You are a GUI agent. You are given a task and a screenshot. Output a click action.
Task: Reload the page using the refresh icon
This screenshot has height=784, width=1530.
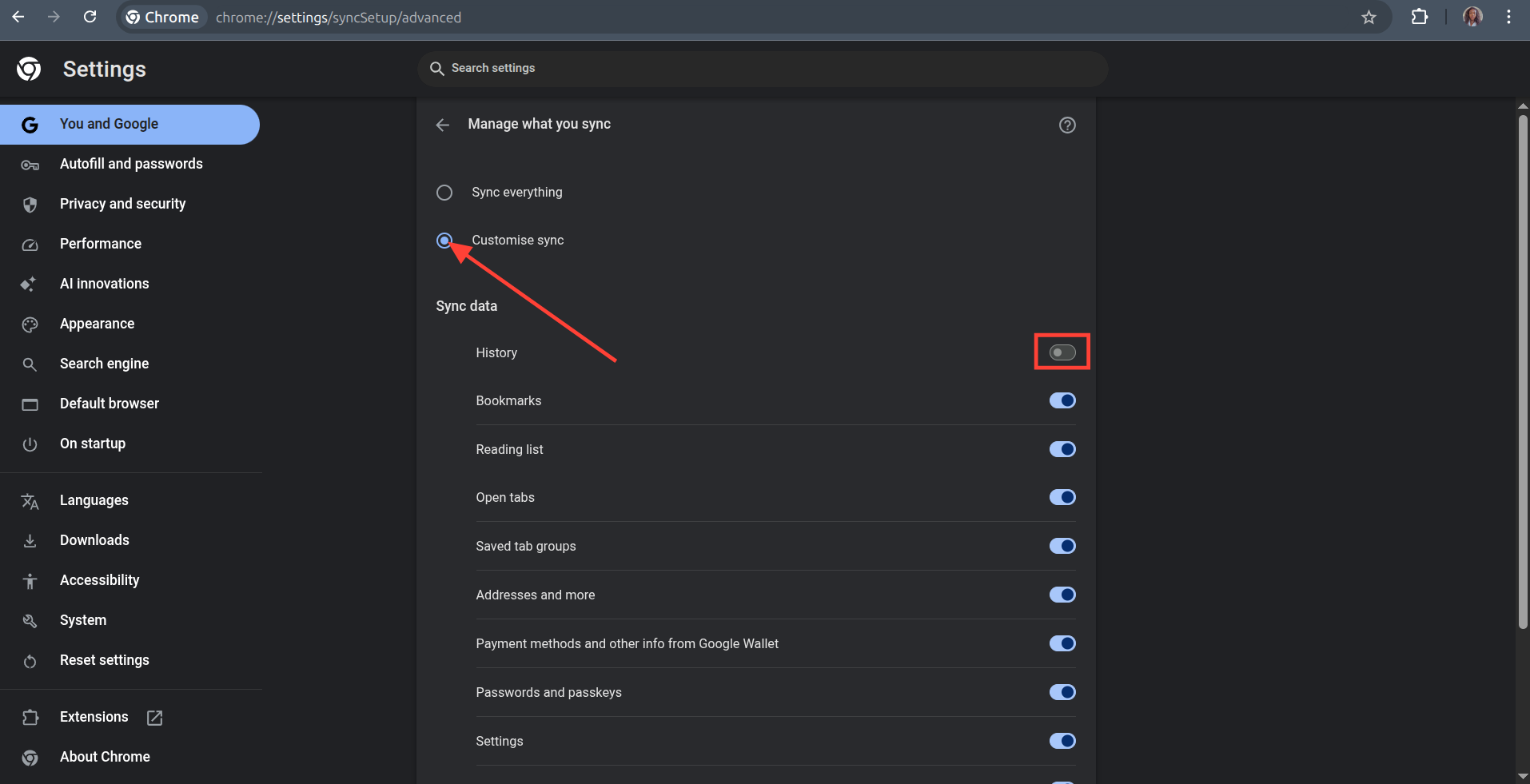[90, 17]
